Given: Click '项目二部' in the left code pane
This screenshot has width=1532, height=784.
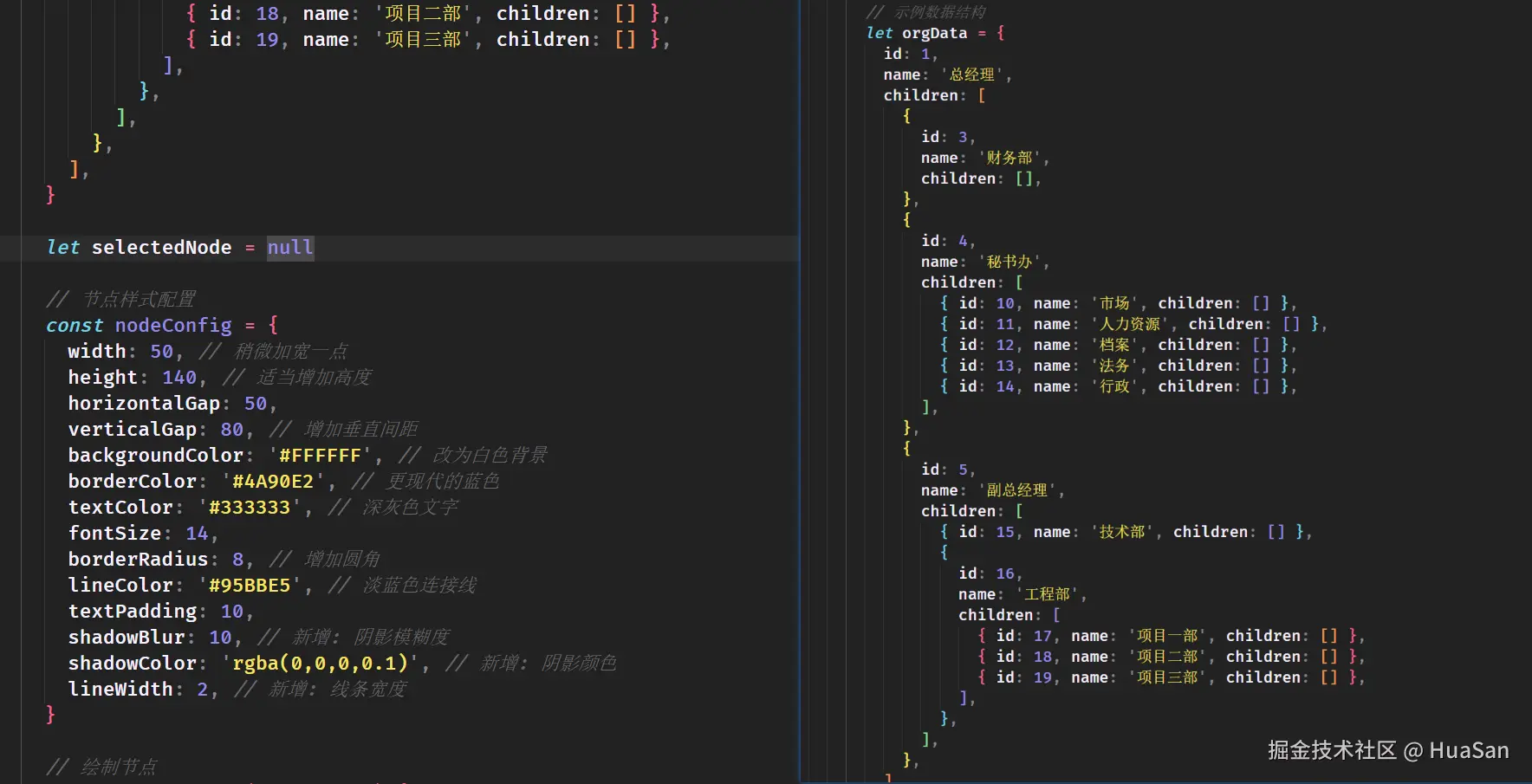Looking at the screenshot, I should 423,14.
